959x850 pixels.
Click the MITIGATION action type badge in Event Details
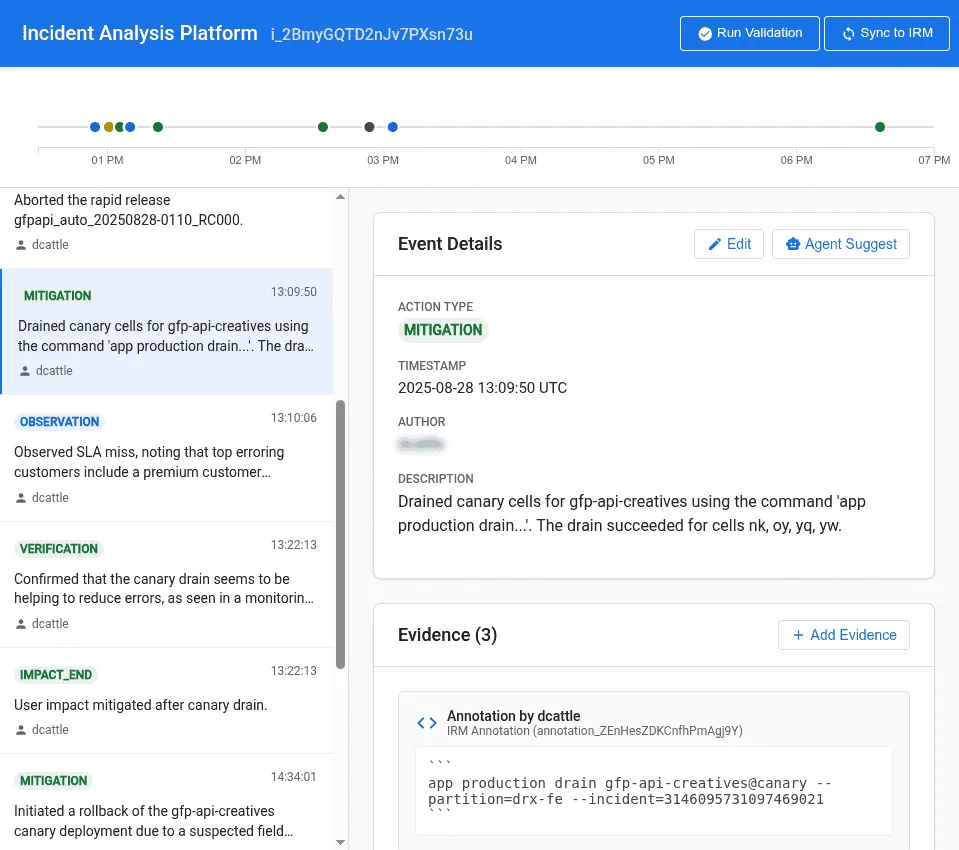(x=443, y=330)
